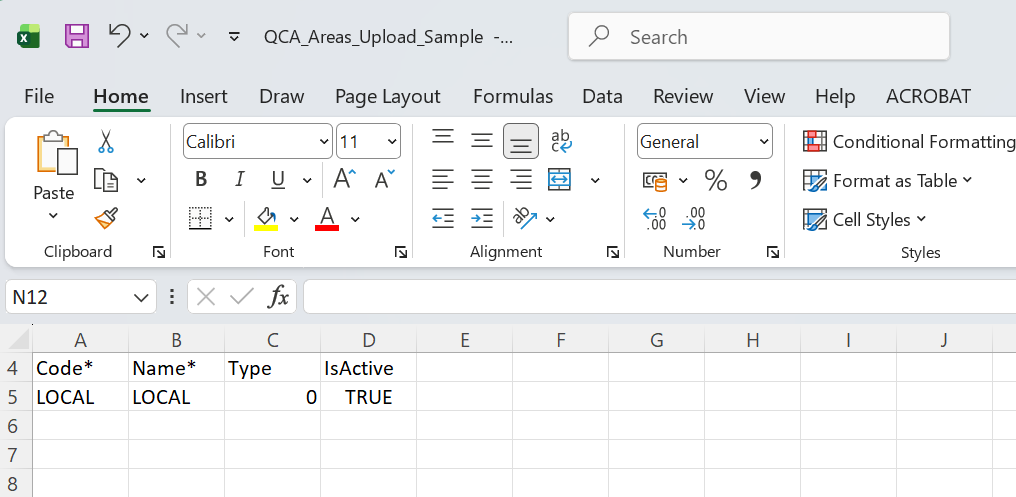
Task: Click in the Search box
Action: click(x=760, y=37)
